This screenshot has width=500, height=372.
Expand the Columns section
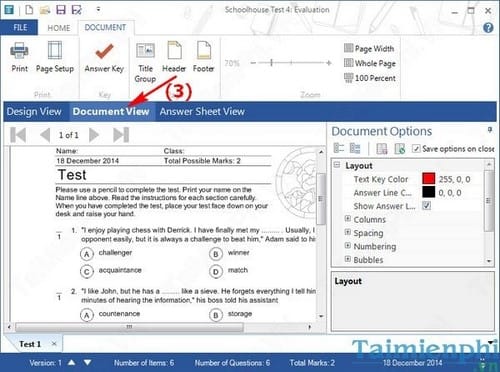[x=348, y=219]
